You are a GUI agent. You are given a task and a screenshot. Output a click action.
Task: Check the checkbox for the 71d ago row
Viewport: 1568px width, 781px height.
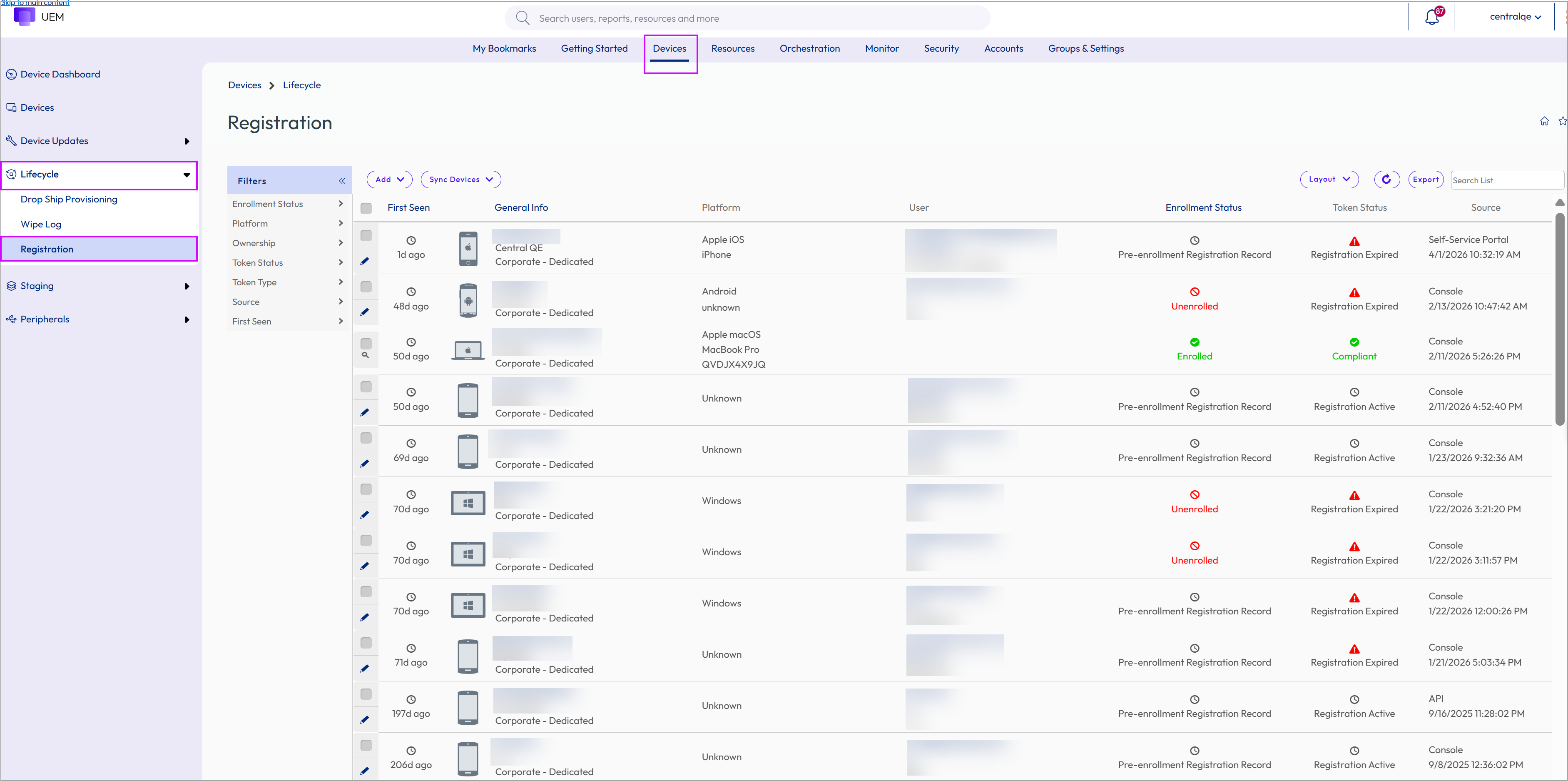[366, 643]
